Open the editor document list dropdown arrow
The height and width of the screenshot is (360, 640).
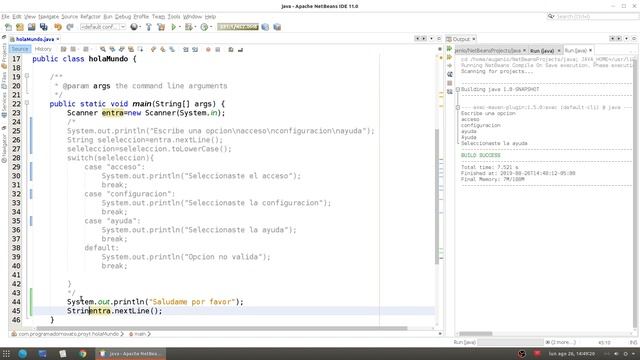(x=431, y=39)
